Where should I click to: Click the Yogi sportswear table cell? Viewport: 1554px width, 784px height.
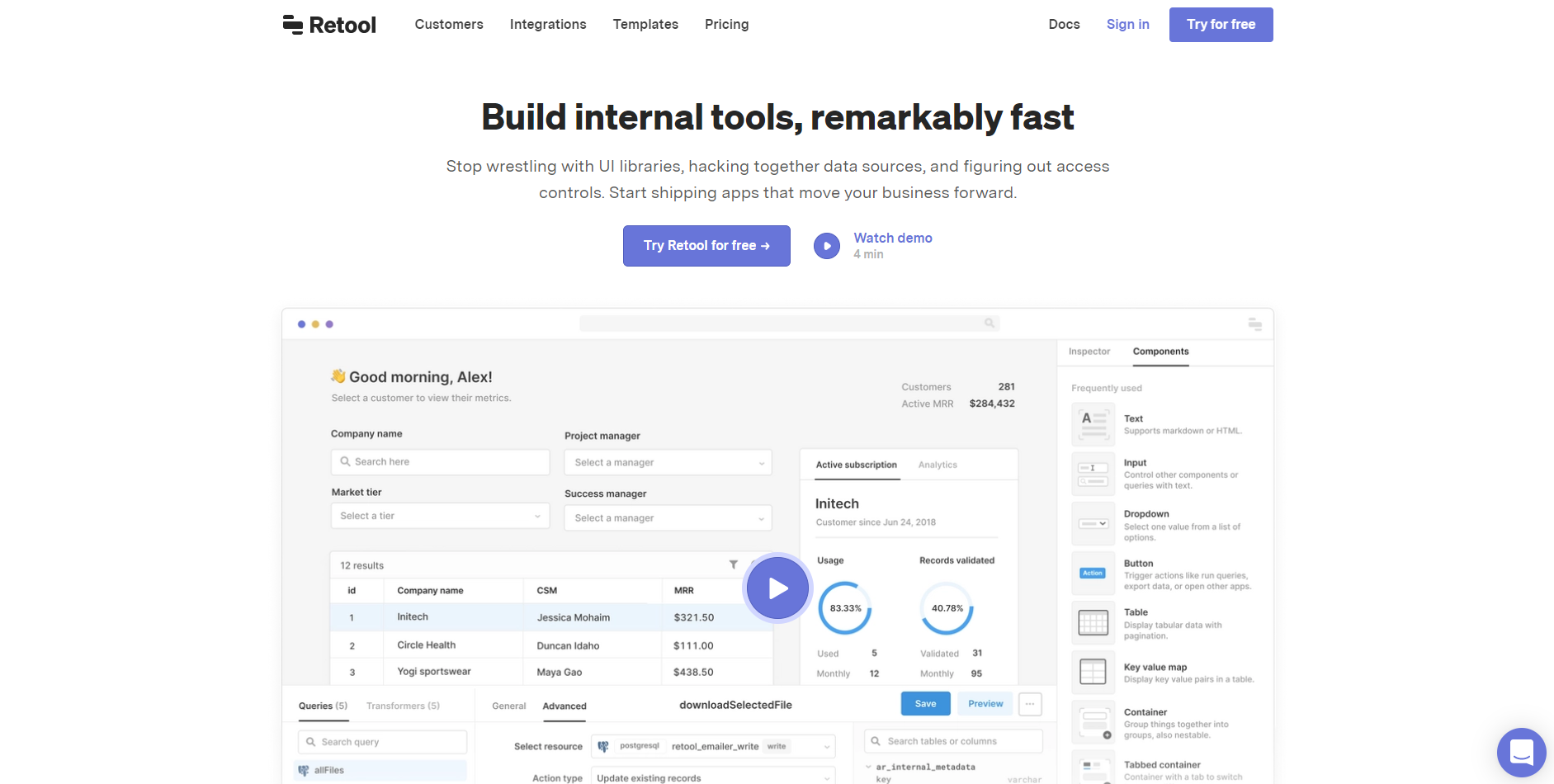(x=434, y=672)
